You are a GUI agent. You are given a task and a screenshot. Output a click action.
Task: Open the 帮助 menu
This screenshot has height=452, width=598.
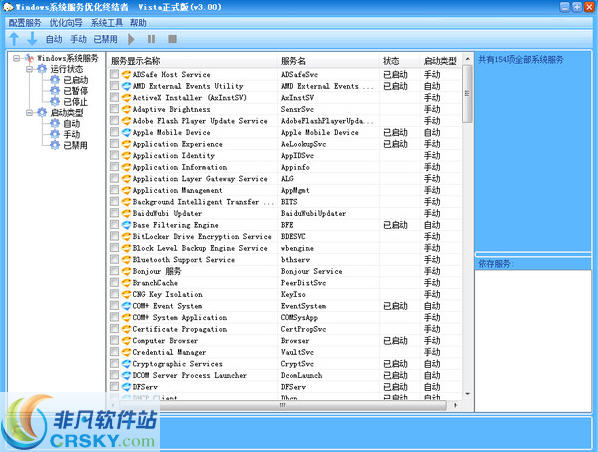tap(138, 23)
